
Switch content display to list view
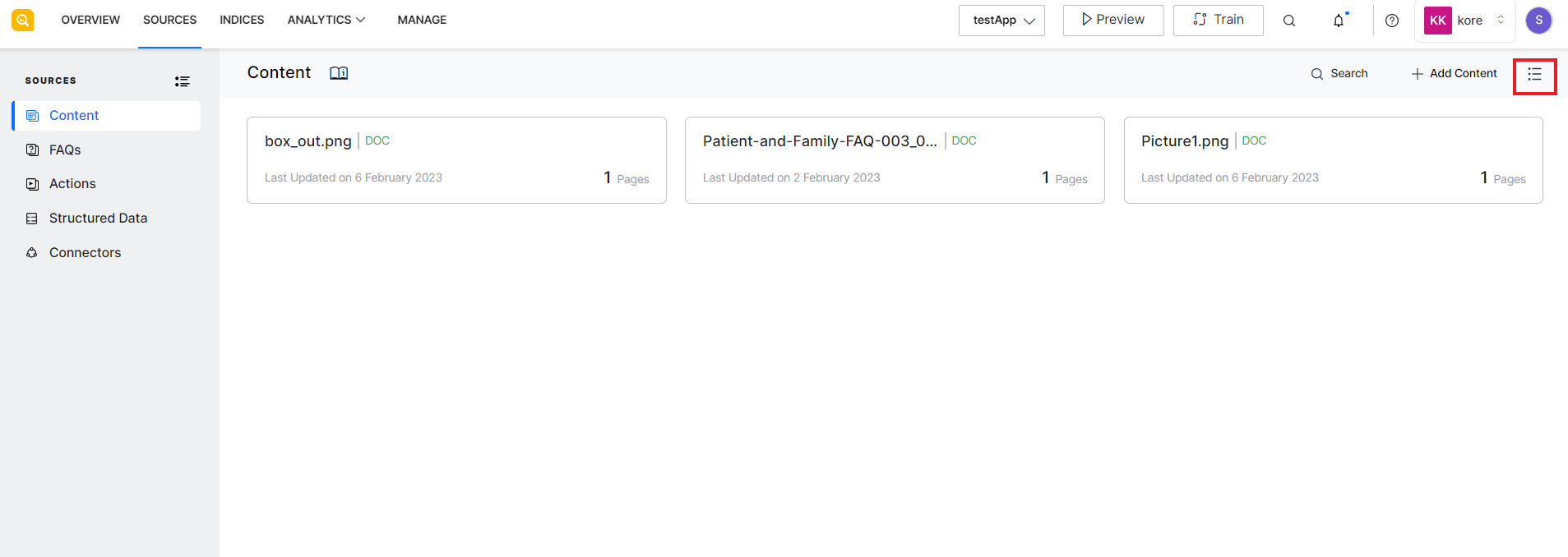coord(1534,74)
